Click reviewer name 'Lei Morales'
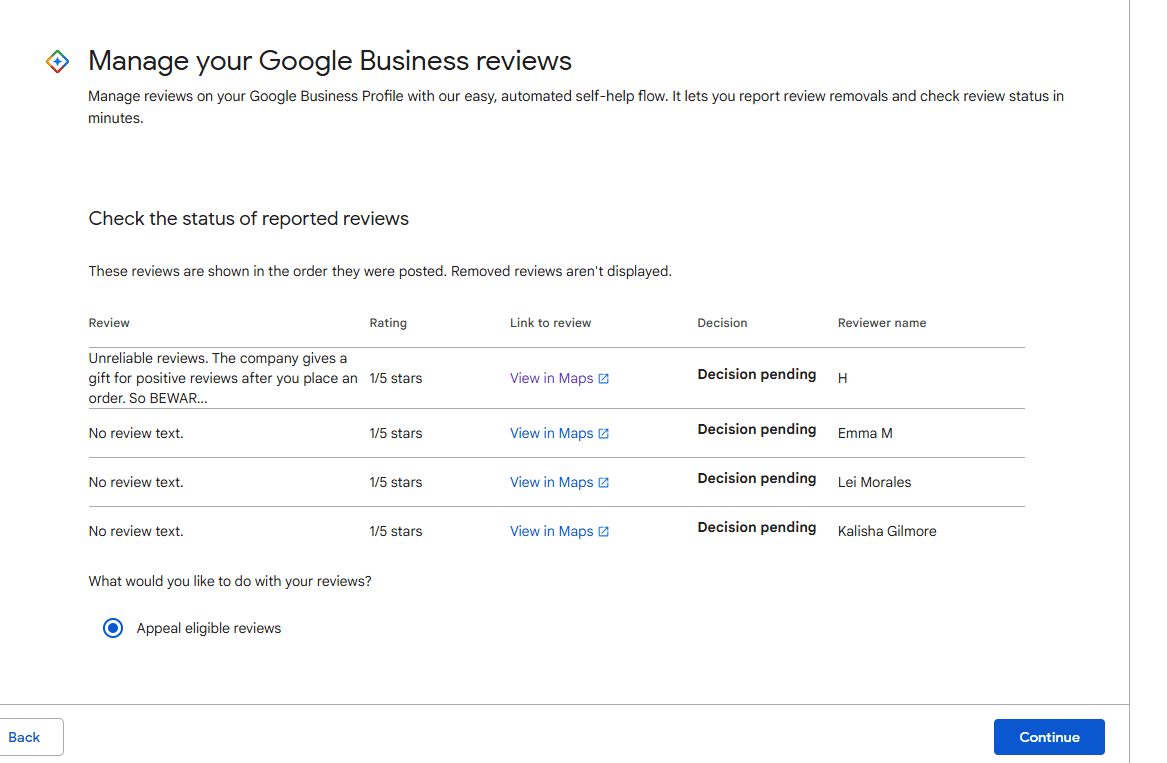 tap(874, 482)
